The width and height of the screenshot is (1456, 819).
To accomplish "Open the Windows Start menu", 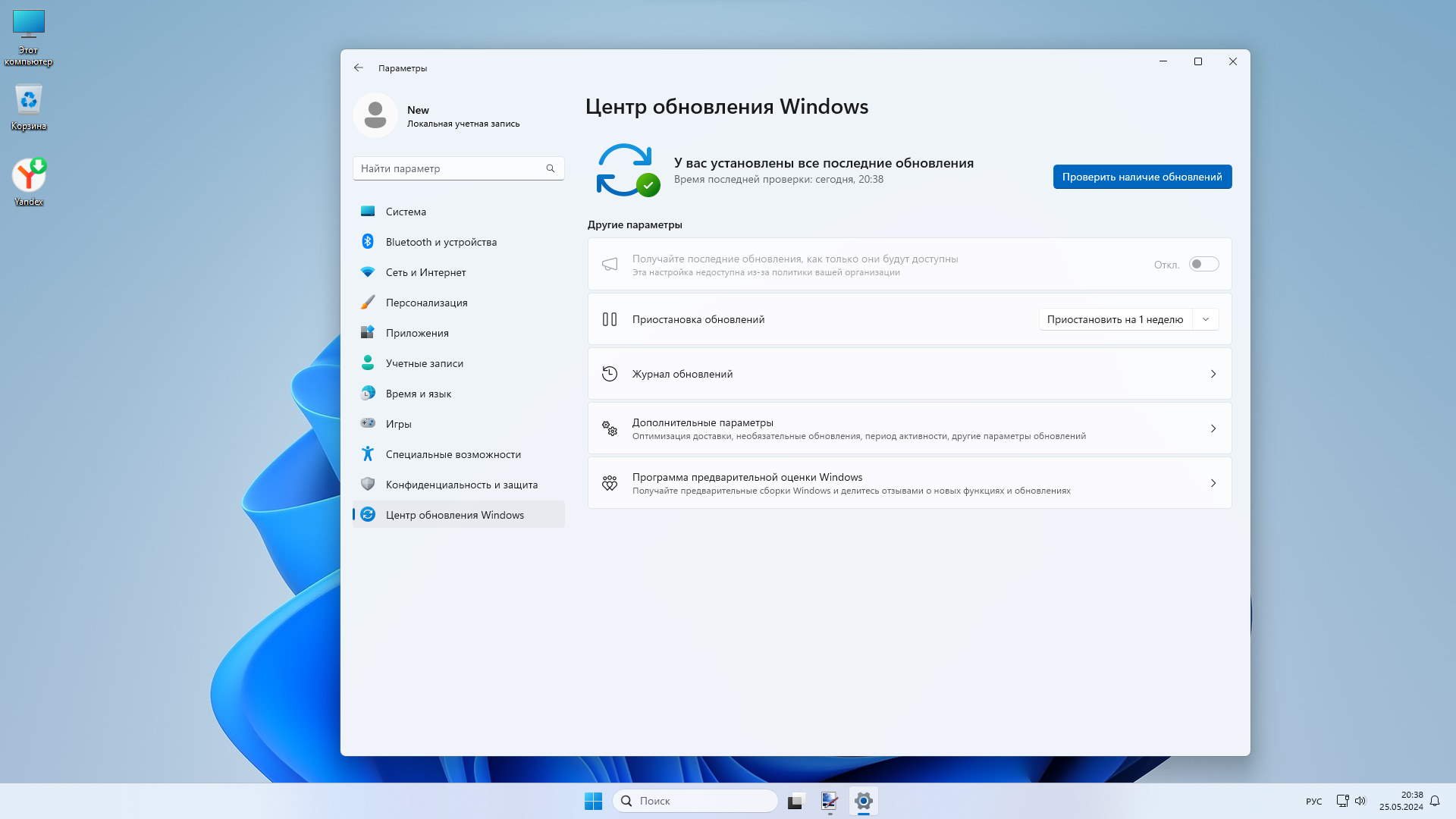I will pos(593,801).
